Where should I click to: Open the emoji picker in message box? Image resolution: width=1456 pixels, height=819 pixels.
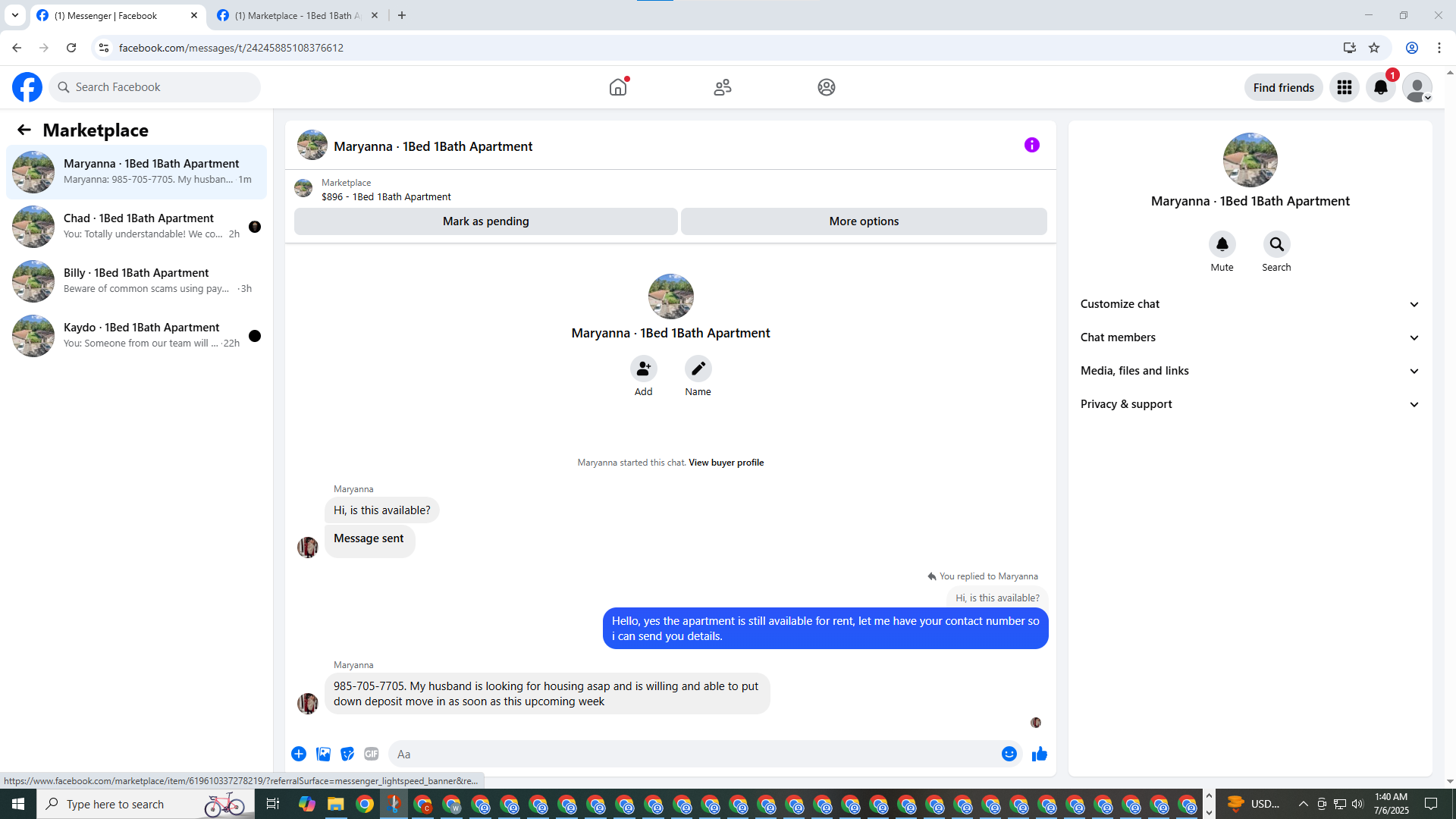1009,754
